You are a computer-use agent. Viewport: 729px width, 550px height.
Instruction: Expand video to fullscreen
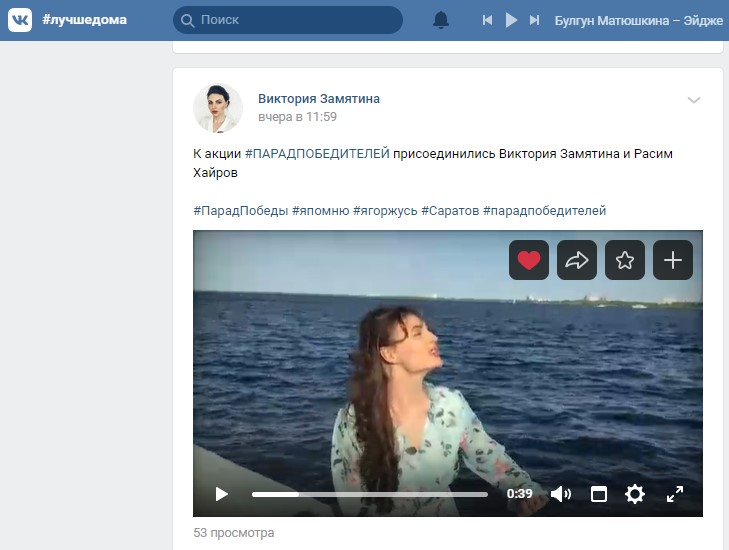675,494
